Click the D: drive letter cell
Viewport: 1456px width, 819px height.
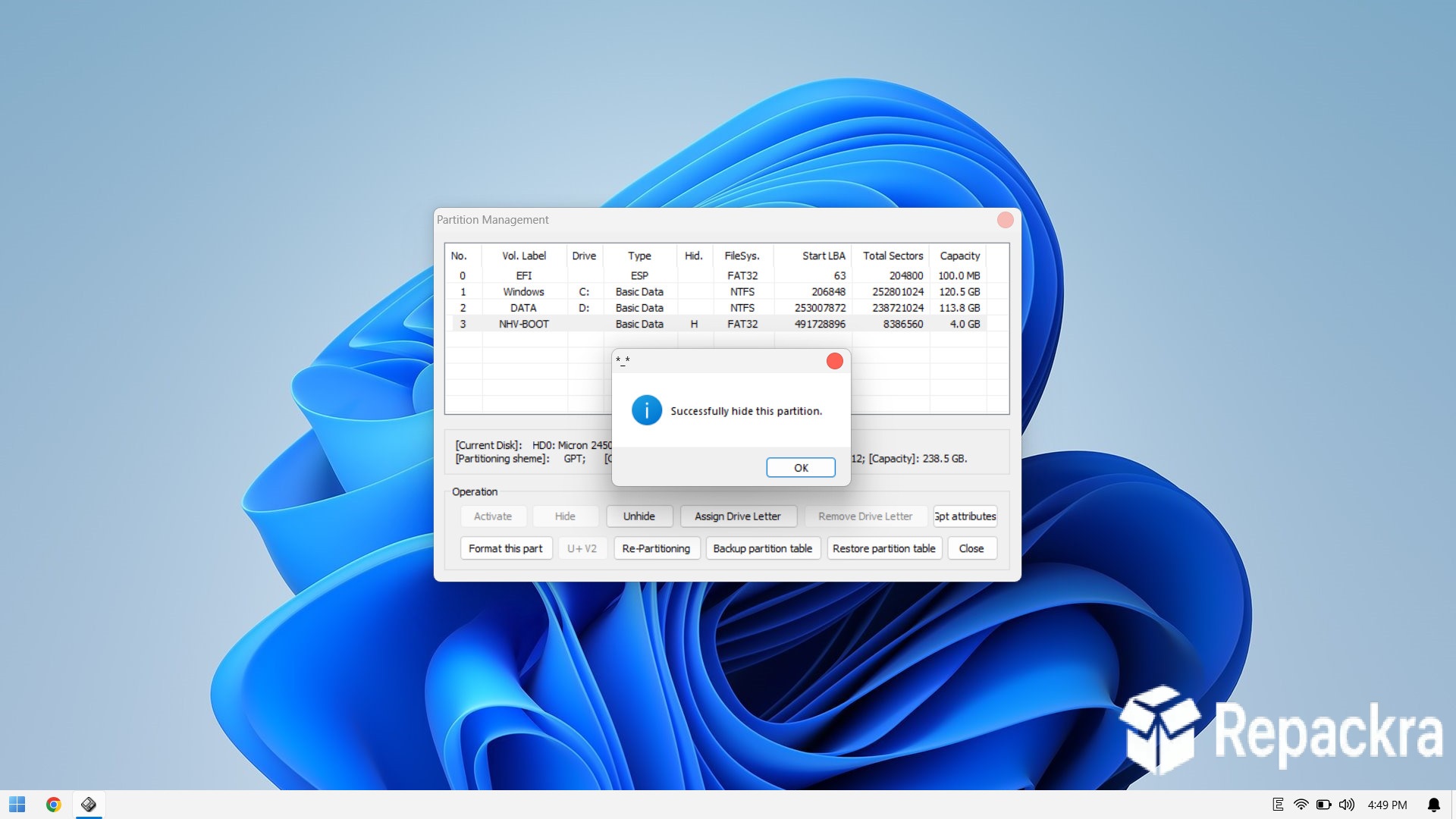coord(584,308)
